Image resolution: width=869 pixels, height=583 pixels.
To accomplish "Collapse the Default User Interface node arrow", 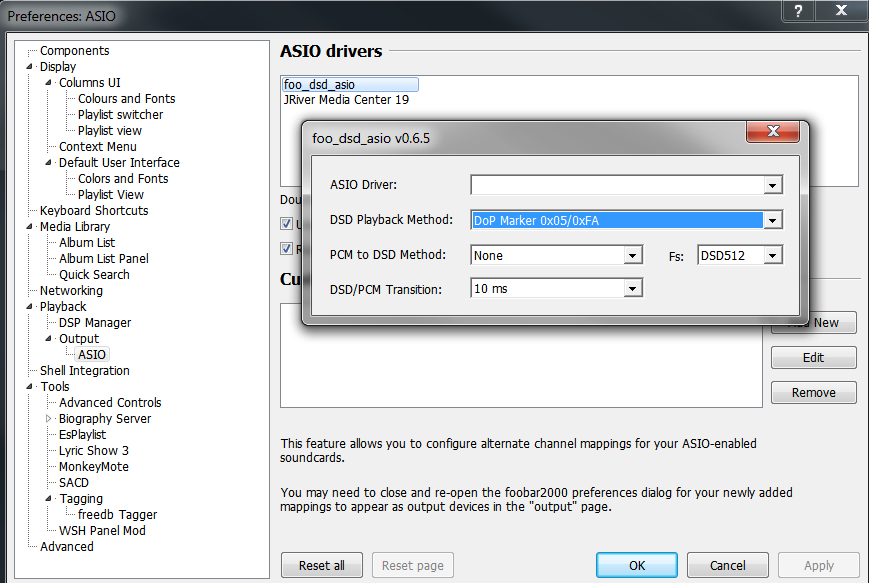I will click(48, 162).
